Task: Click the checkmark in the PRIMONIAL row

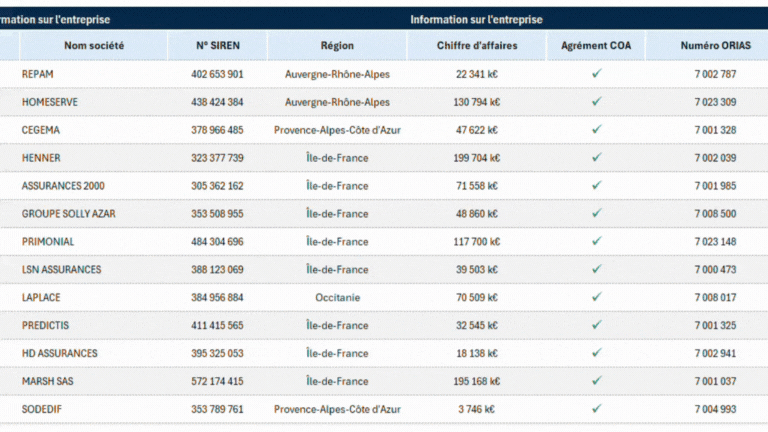Action: point(596,241)
